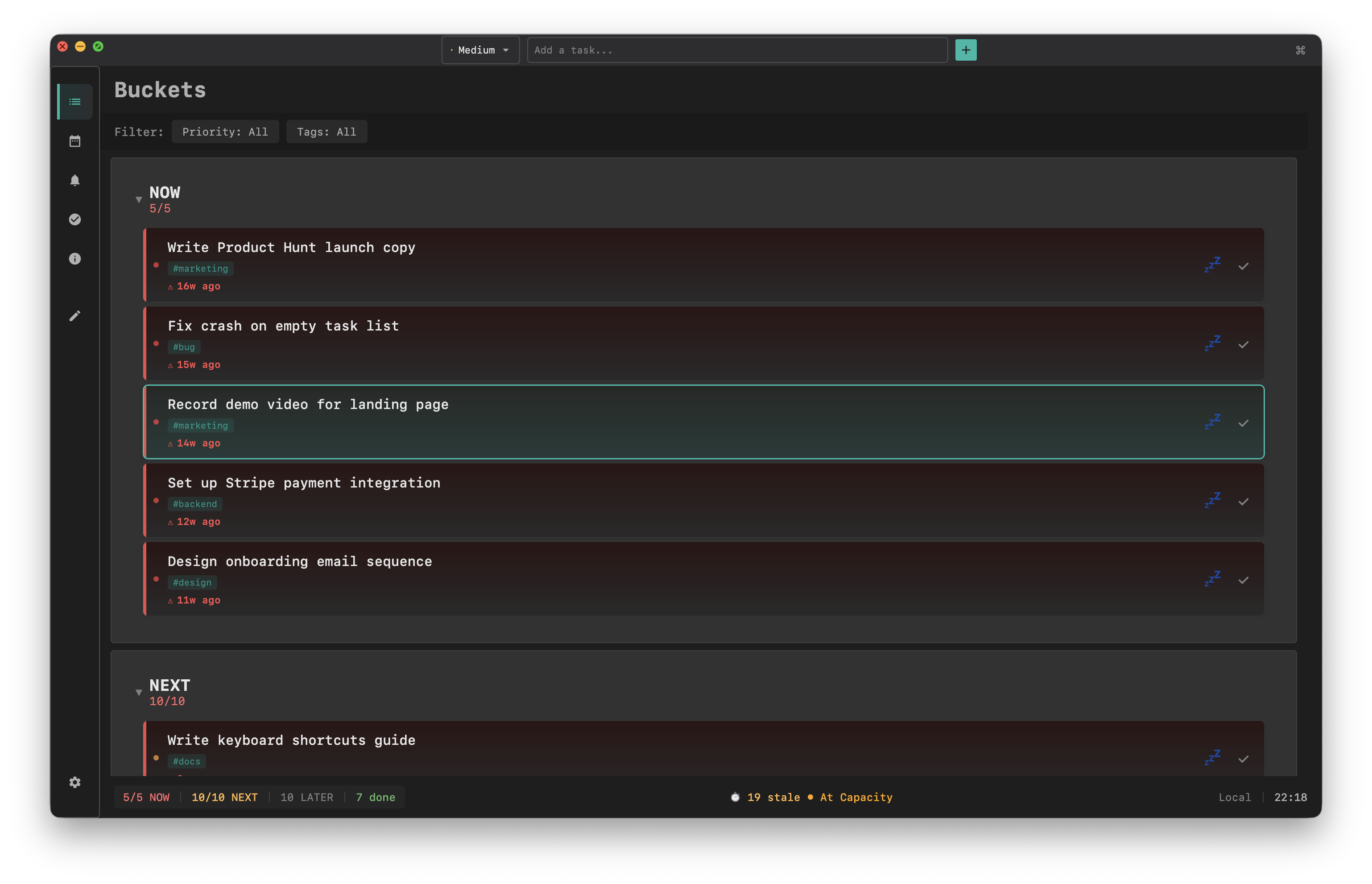Click '19 stale' status indicator
Viewport: 1372px width, 884px height.
(x=765, y=797)
